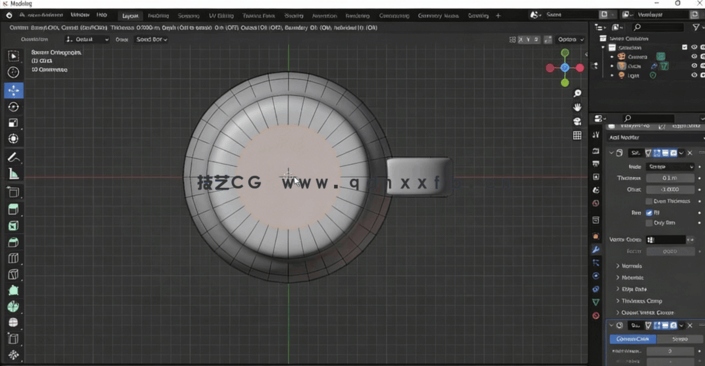The image size is (705, 366).
Task: Toggle the camera view icon
Action: coord(577,121)
